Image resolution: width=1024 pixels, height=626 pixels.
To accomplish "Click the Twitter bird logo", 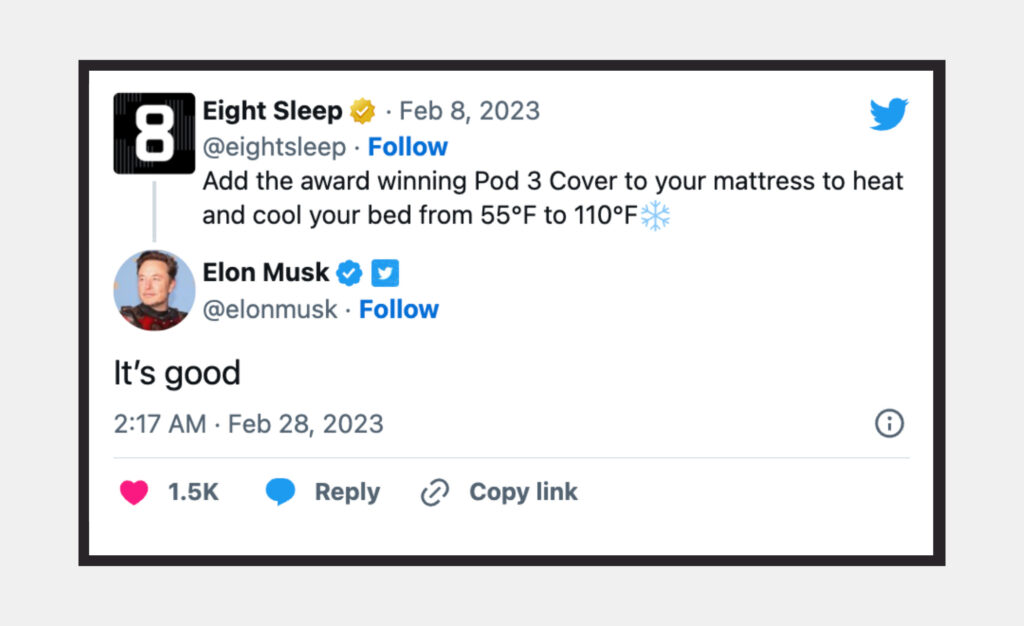I will 888,114.
